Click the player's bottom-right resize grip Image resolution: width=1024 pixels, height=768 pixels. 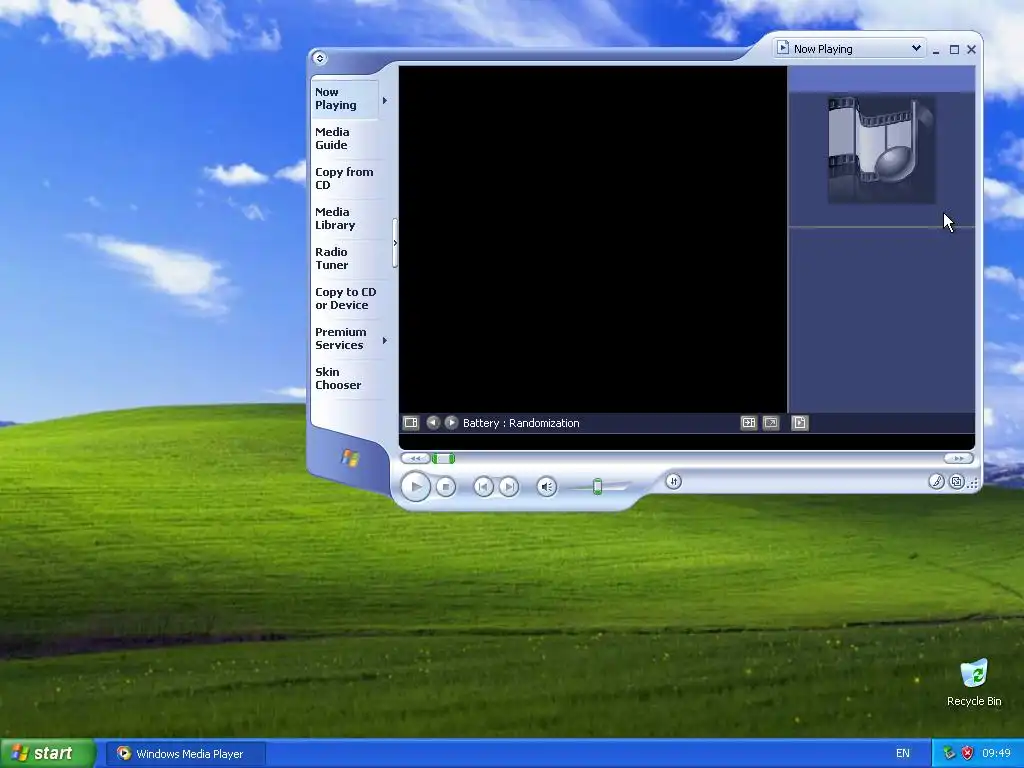pos(972,483)
